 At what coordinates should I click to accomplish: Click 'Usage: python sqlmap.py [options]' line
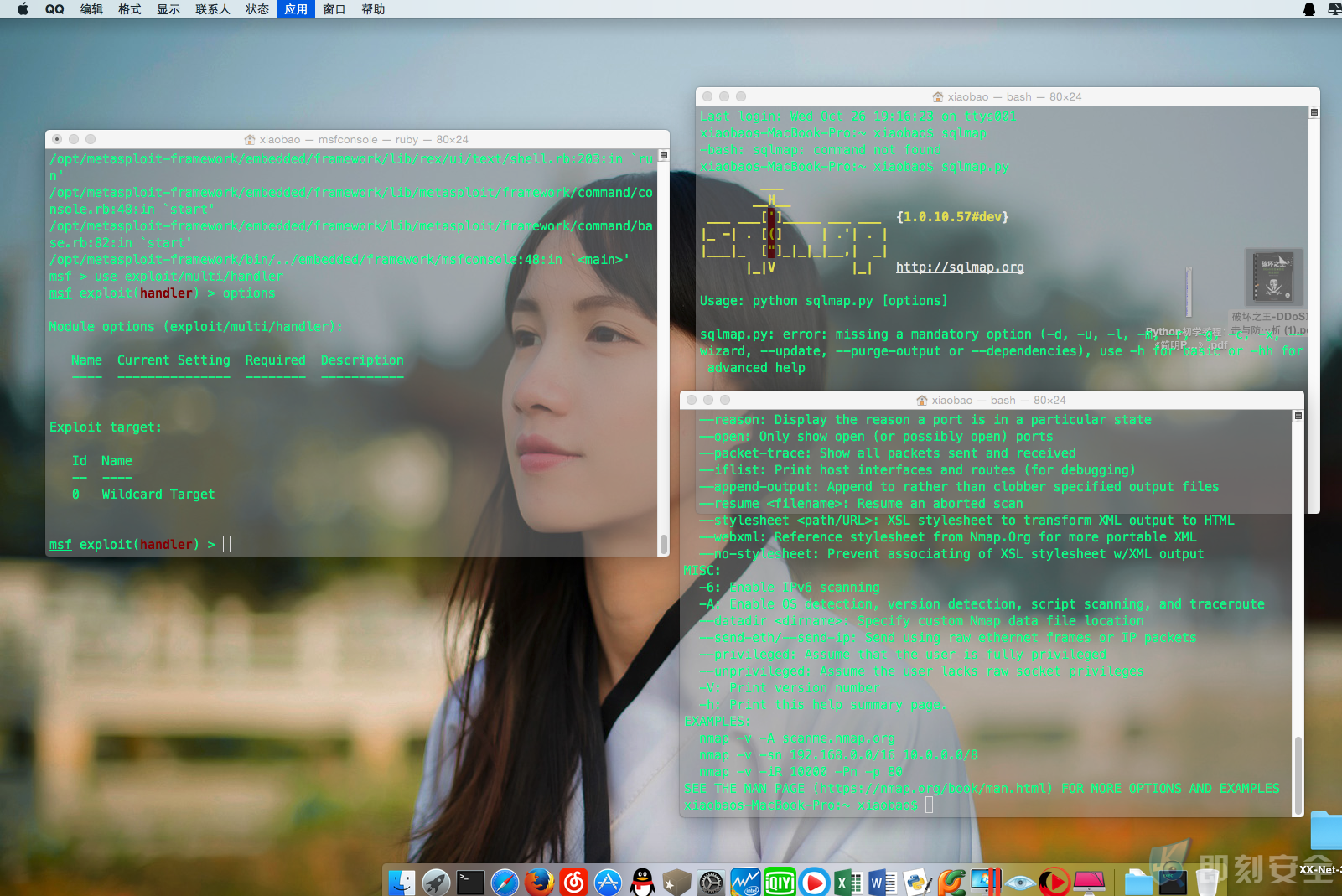pos(824,301)
